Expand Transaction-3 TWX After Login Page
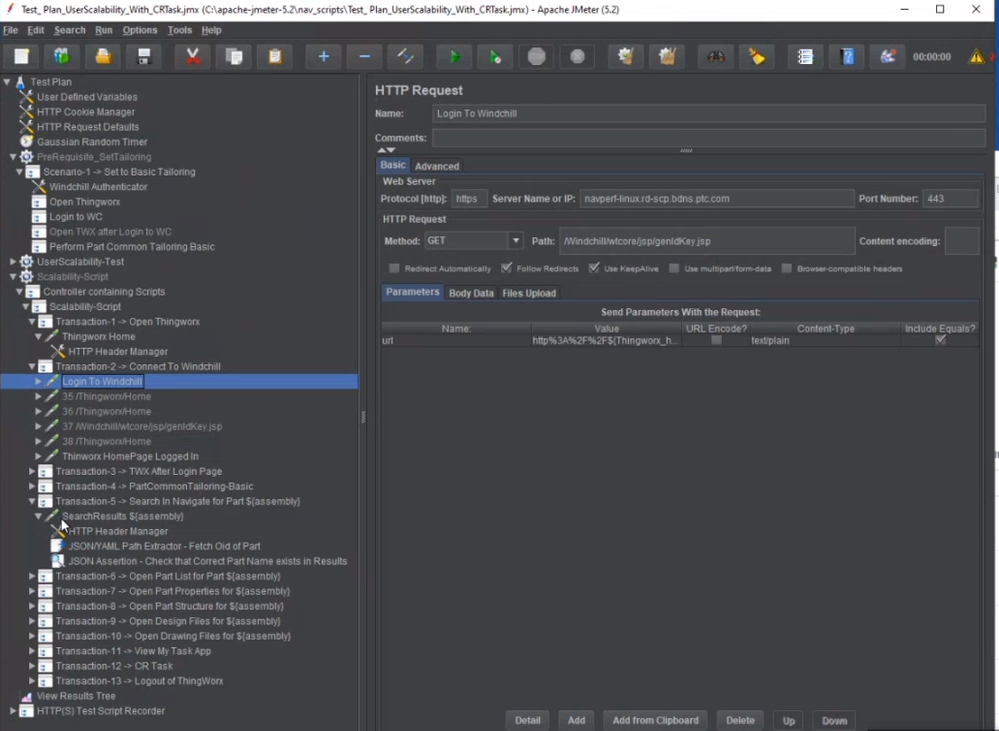The image size is (999, 731). (x=32, y=471)
